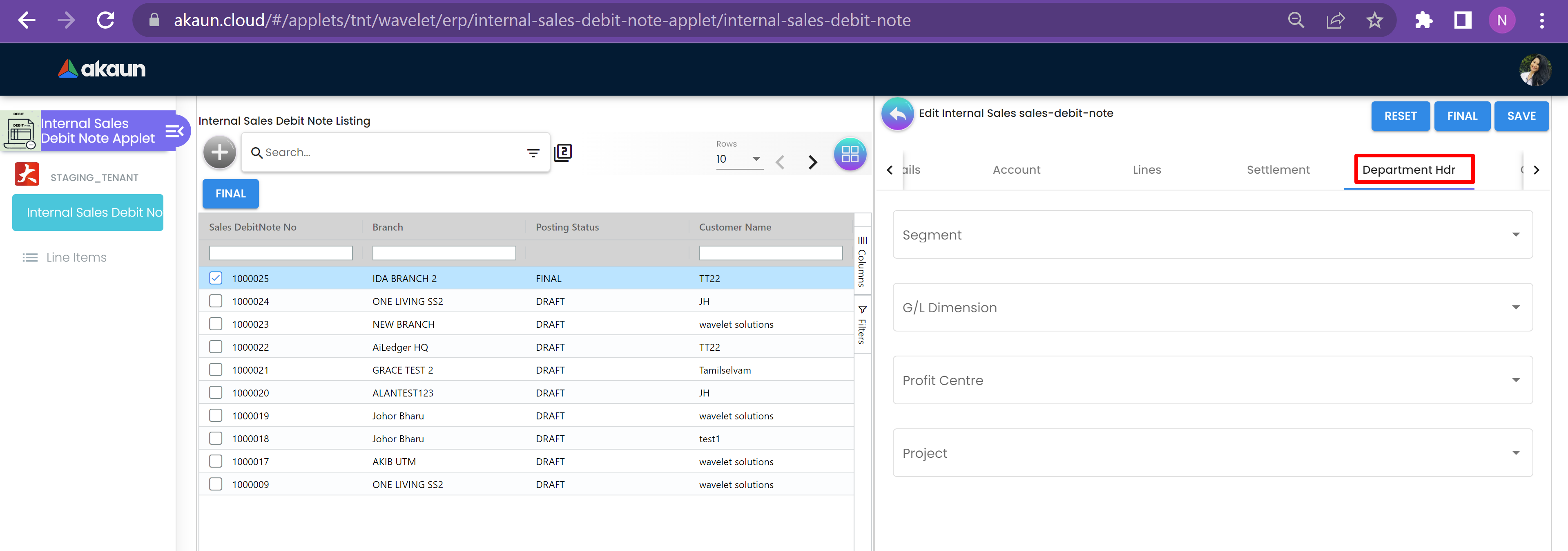Select checkbox for debit note 1000021

click(216, 370)
